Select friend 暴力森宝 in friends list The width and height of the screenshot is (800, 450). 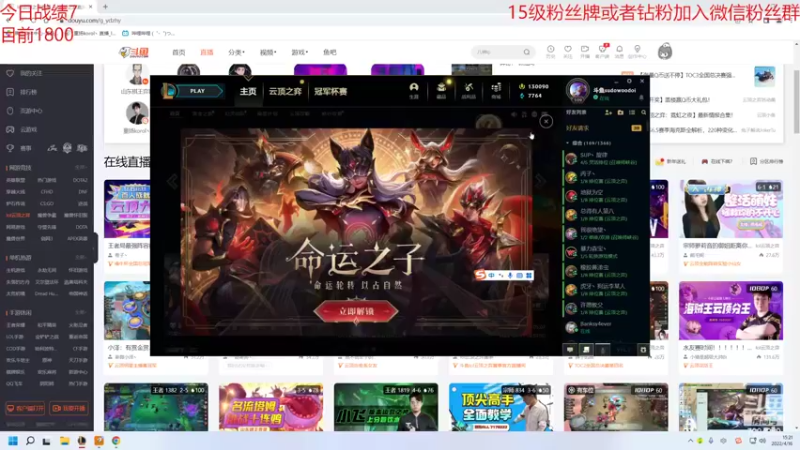tap(604, 252)
